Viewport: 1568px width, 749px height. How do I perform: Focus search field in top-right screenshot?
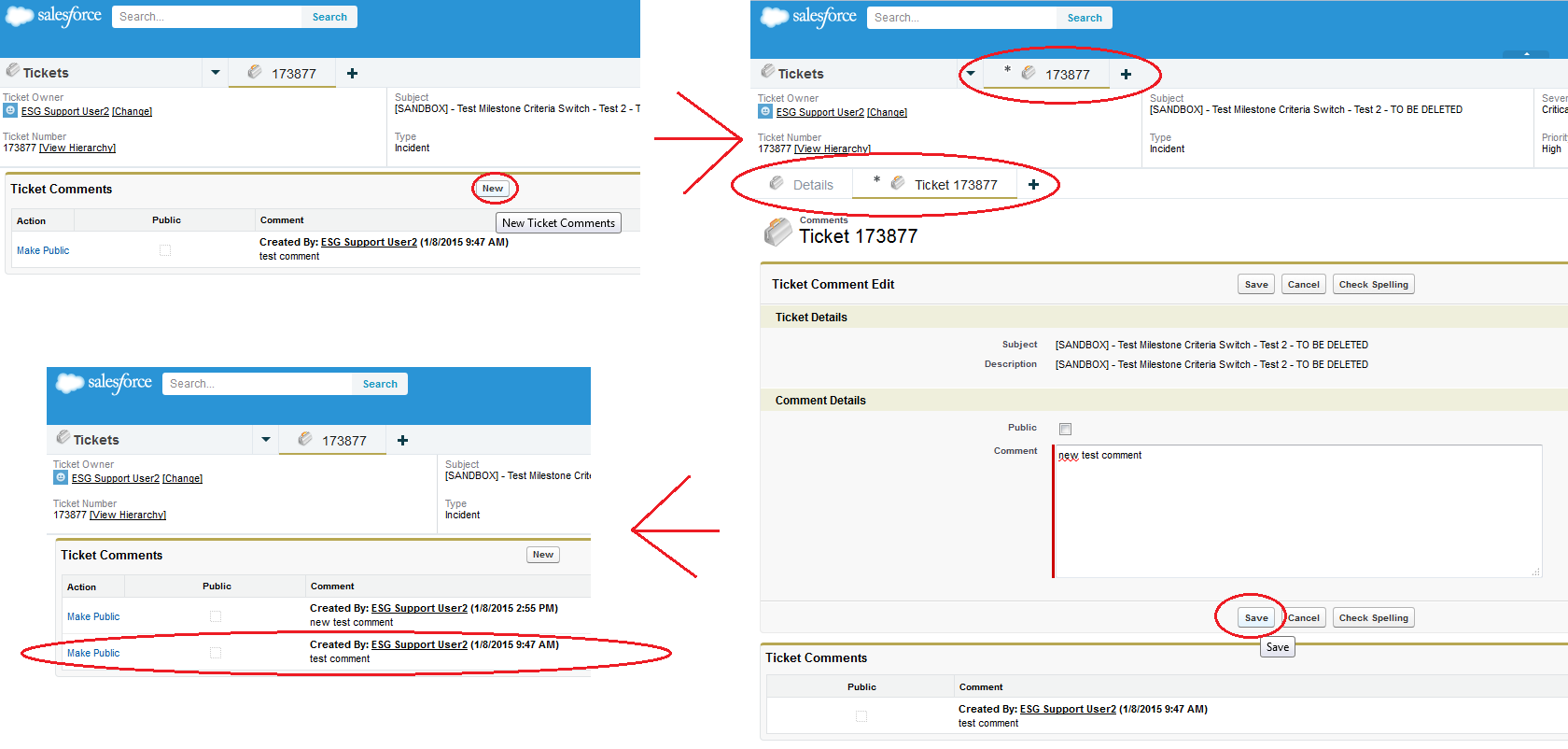[962, 18]
